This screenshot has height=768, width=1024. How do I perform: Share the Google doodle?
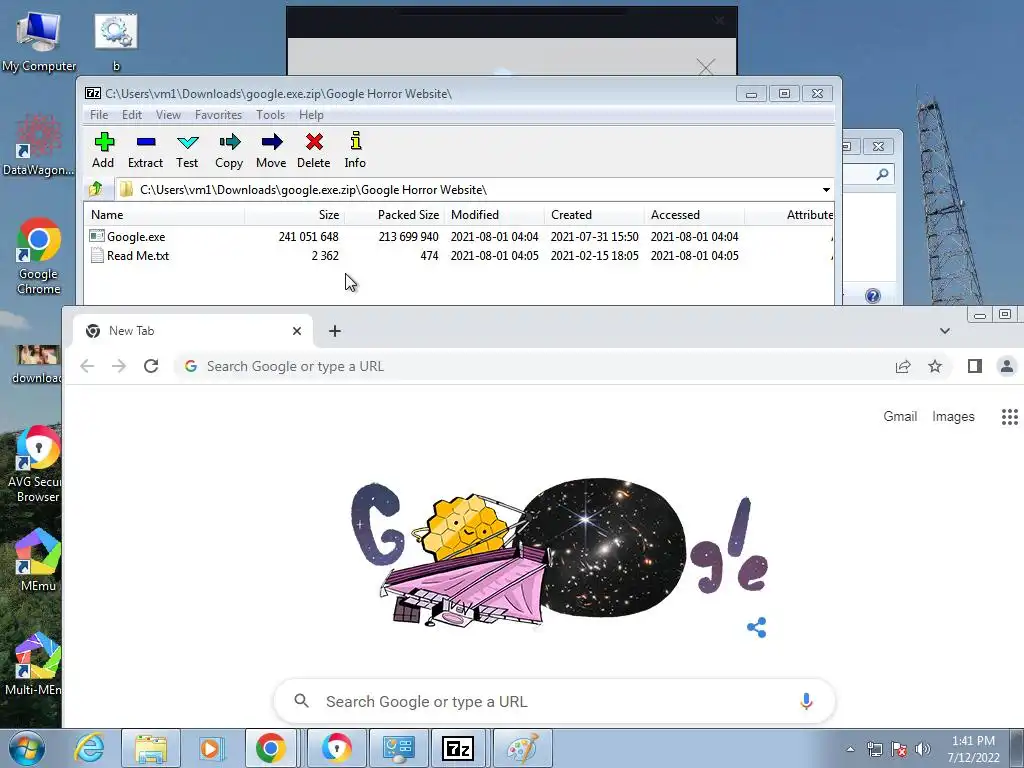[x=756, y=628]
